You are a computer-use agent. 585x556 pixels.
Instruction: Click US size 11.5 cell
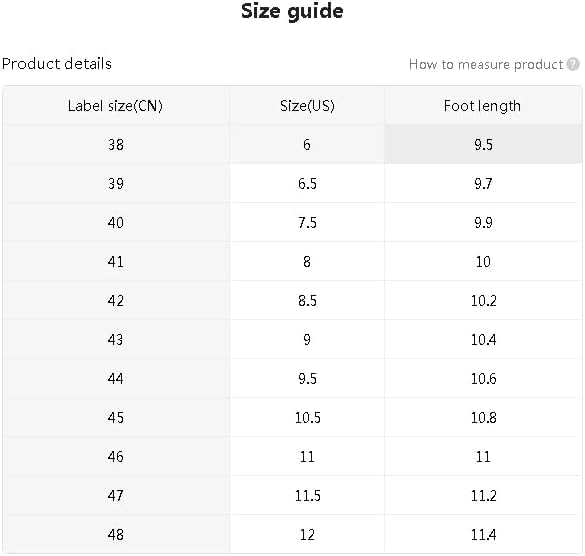[x=307, y=496]
